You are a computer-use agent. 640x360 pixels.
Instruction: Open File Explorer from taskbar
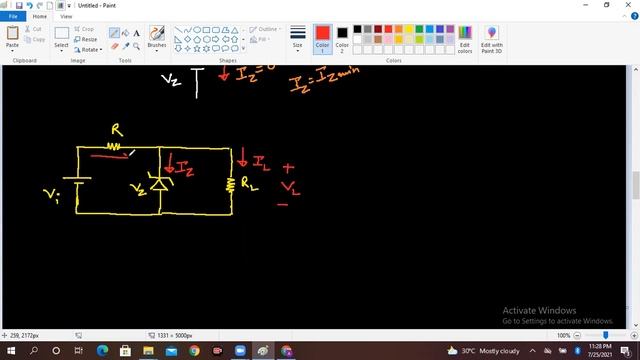point(148,351)
